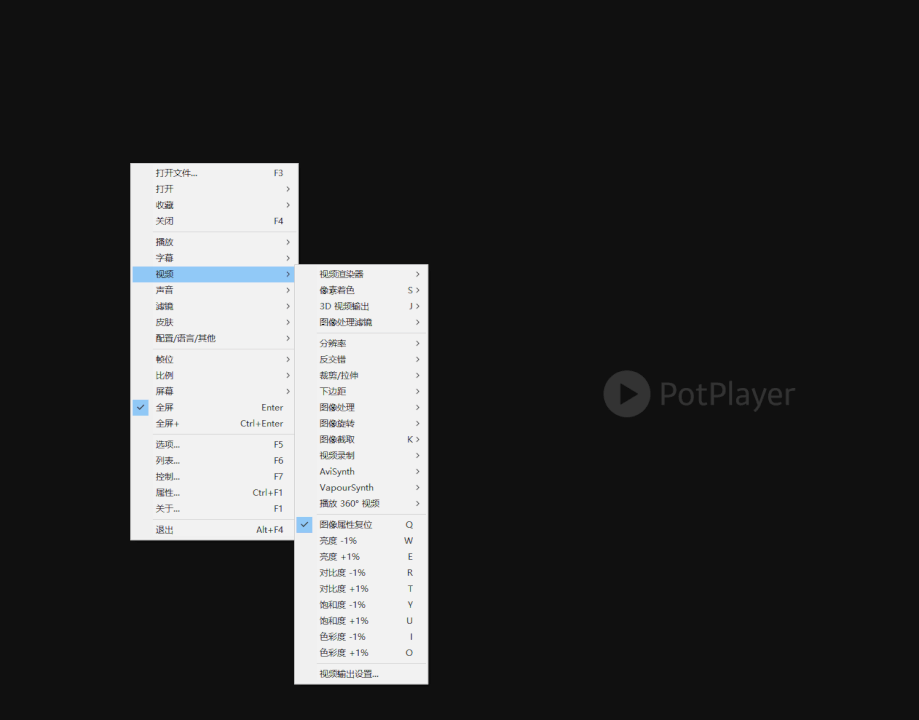This screenshot has height=720, width=919.
Task: Open the AviSynth submenu
Action: 361,471
